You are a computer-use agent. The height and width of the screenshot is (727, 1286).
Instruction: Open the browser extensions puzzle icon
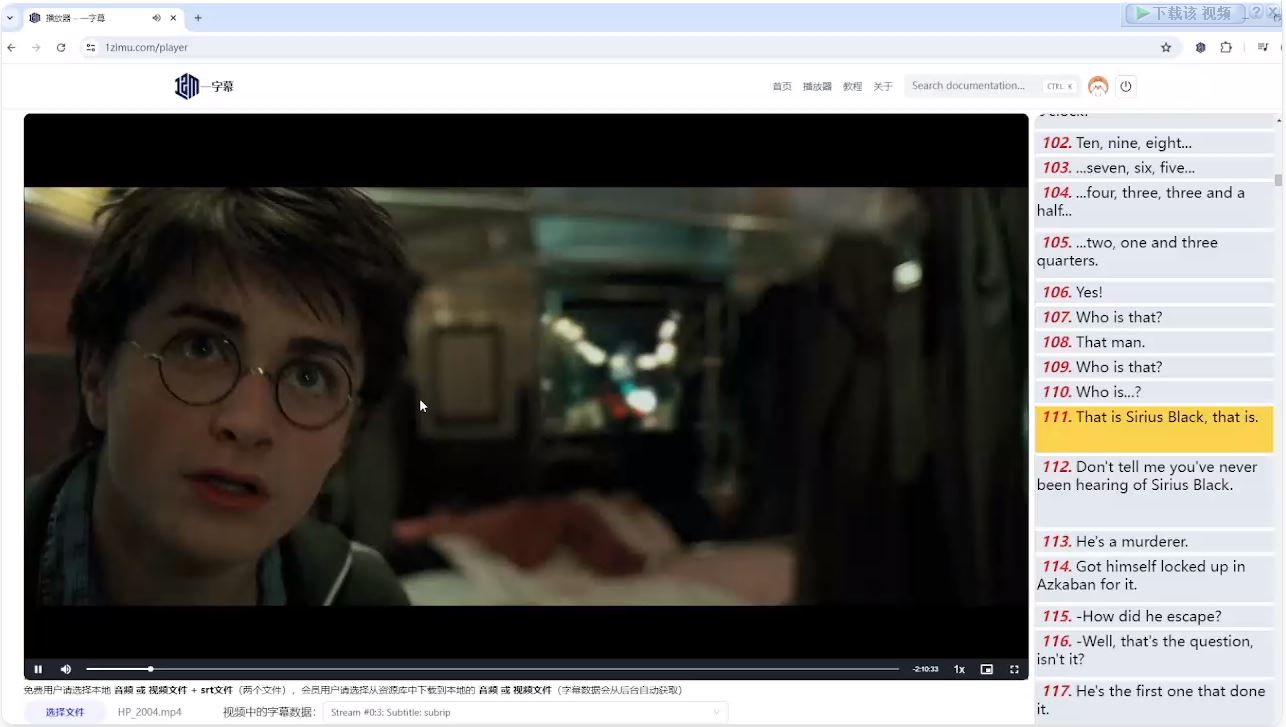click(1226, 47)
